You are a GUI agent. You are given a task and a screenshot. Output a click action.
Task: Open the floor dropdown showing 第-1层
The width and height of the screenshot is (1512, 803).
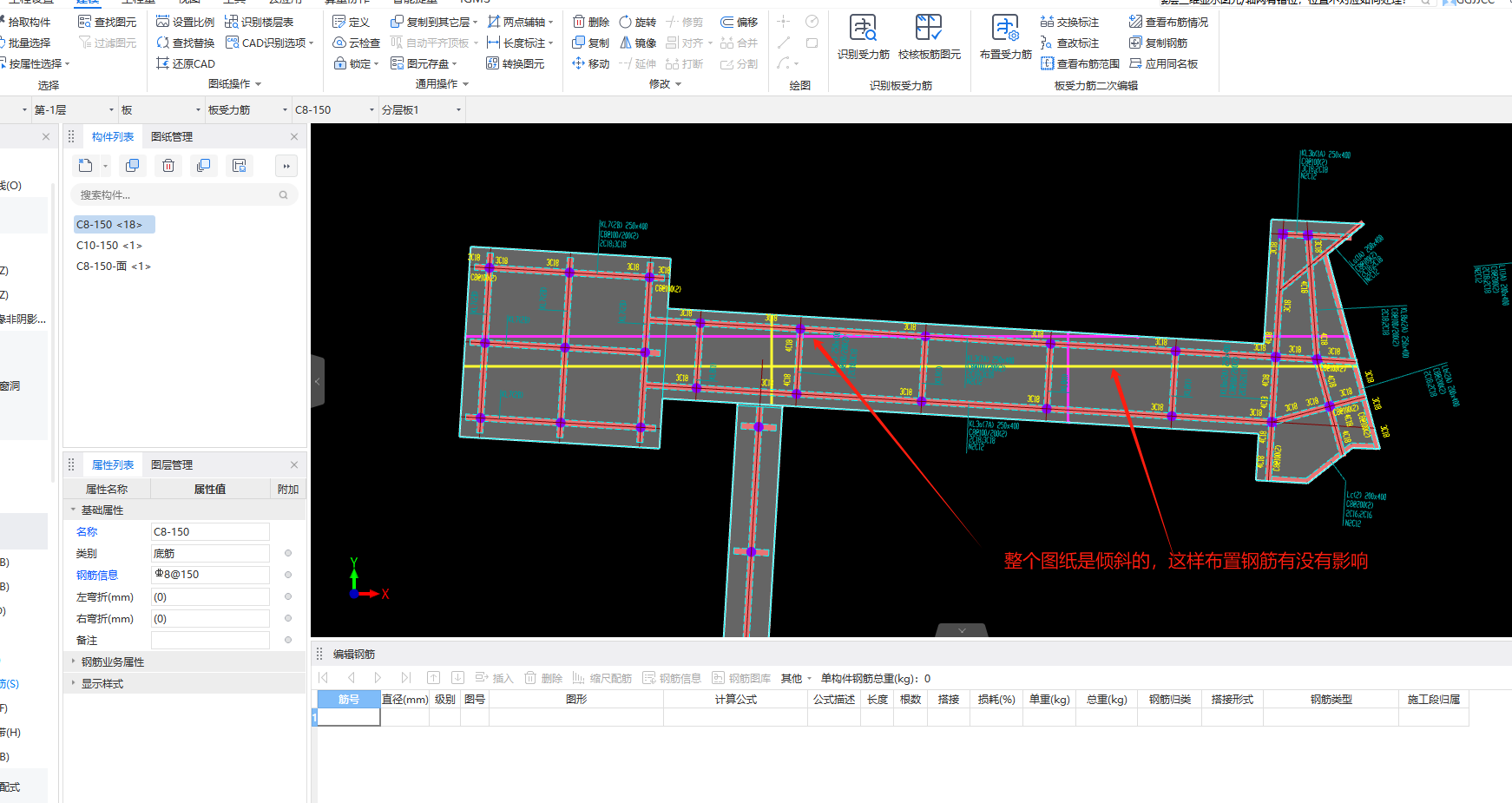click(74, 110)
